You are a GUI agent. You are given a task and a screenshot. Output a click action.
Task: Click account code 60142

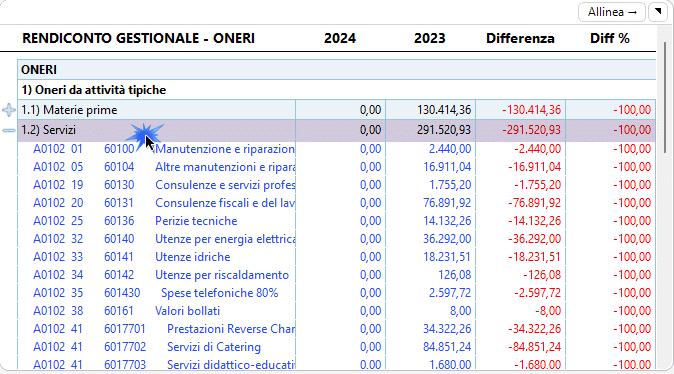(x=119, y=275)
